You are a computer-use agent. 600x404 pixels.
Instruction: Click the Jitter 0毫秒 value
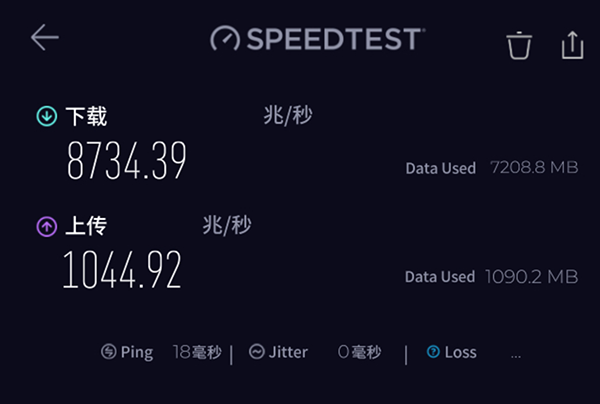[359, 352]
